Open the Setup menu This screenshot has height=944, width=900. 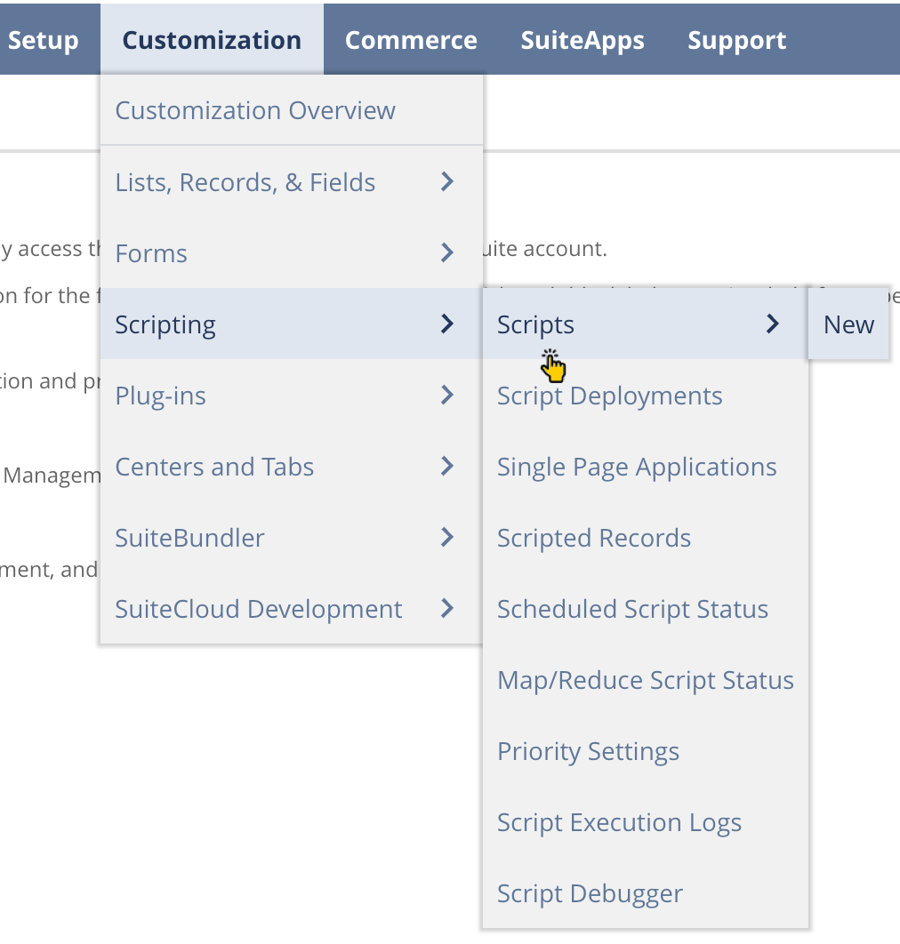(43, 40)
